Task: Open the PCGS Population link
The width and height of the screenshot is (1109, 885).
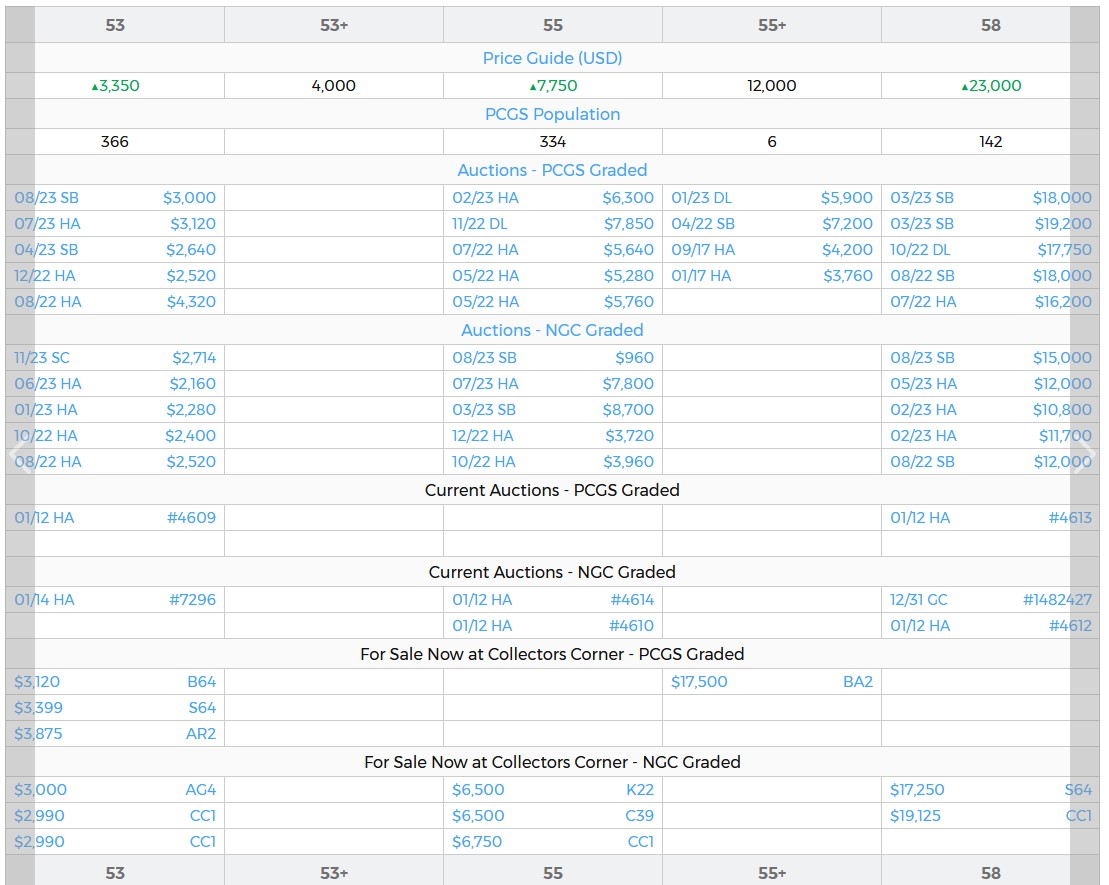Action: point(552,114)
